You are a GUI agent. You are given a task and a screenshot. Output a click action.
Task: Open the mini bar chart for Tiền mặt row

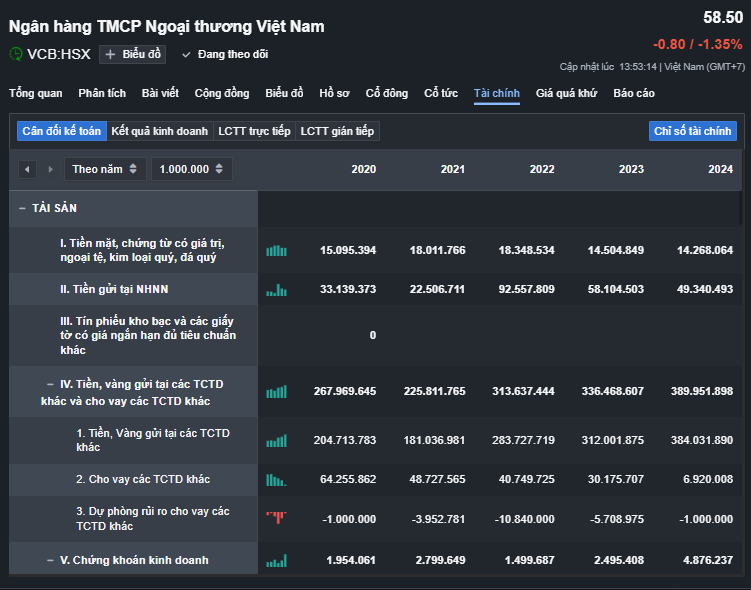[x=276, y=250]
